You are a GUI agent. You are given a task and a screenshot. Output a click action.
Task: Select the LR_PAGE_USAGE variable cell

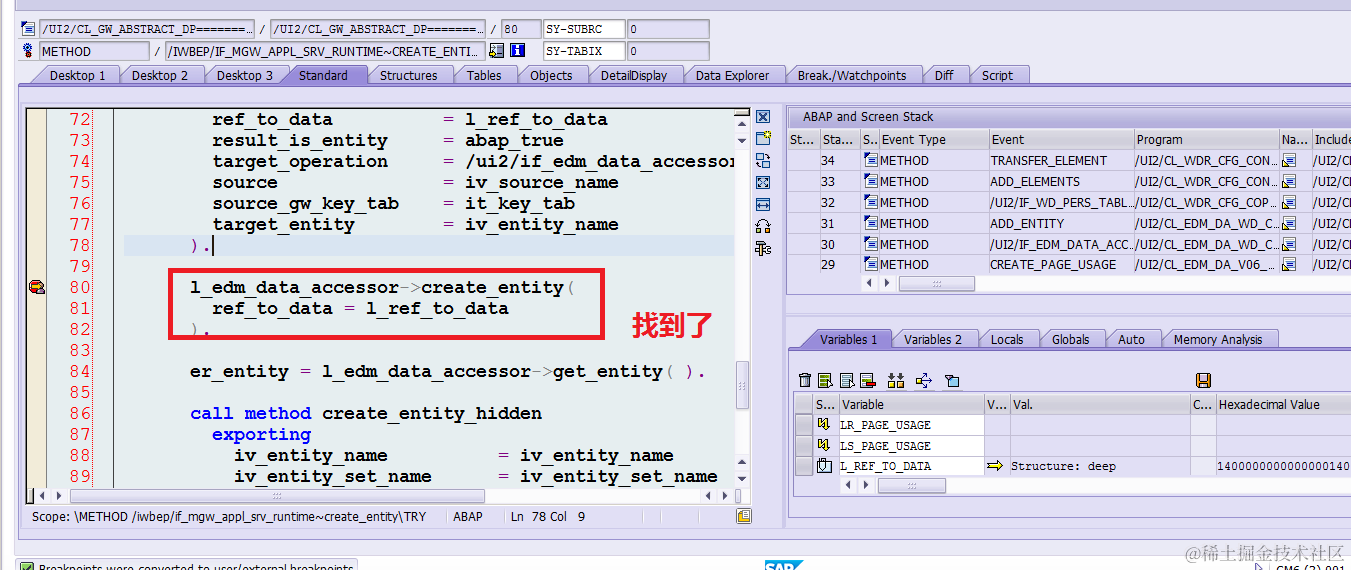911,425
